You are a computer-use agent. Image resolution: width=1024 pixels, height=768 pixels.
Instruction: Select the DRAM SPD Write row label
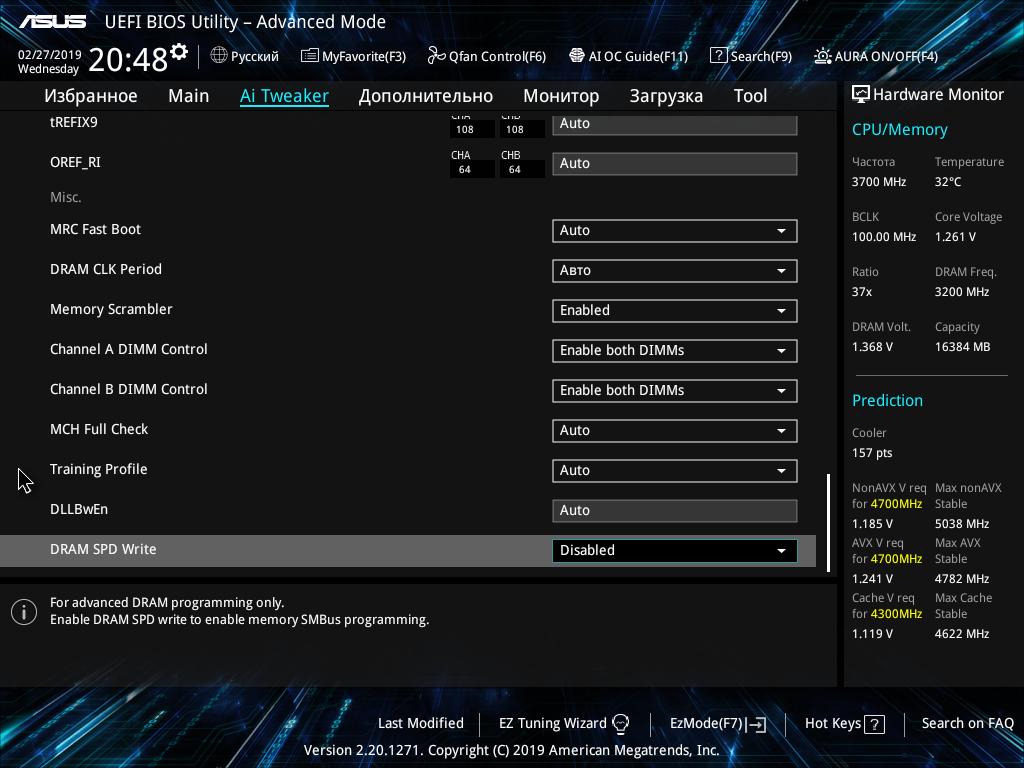tap(103, 549)
